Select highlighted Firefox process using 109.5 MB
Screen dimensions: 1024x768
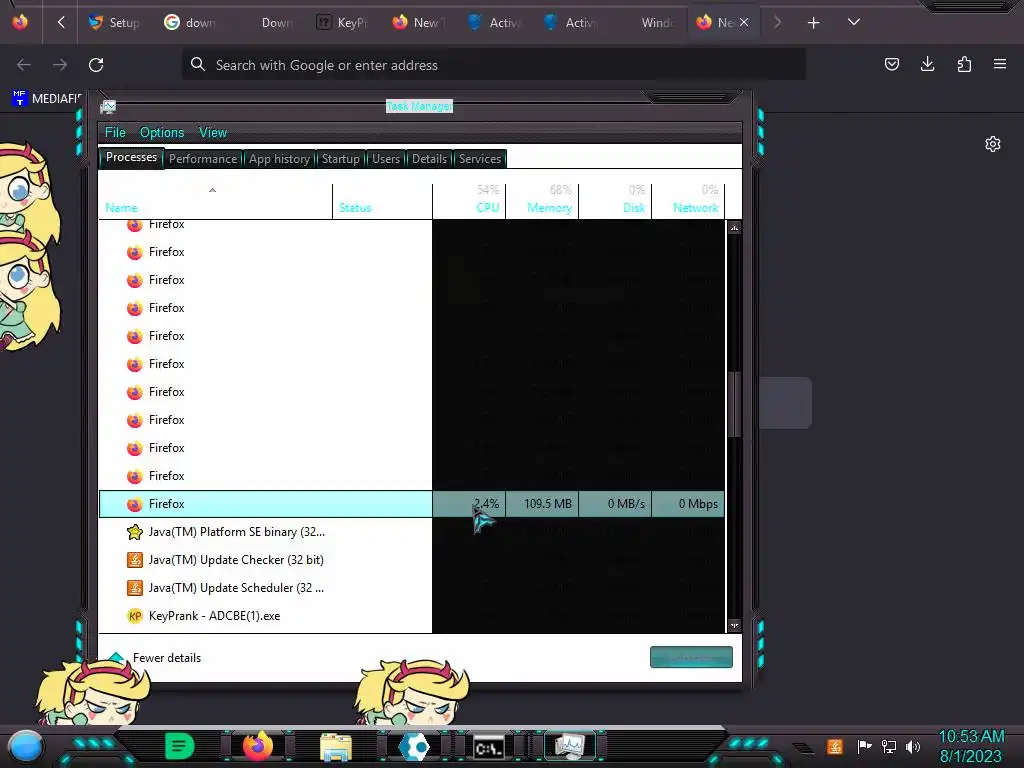(411, 504)
